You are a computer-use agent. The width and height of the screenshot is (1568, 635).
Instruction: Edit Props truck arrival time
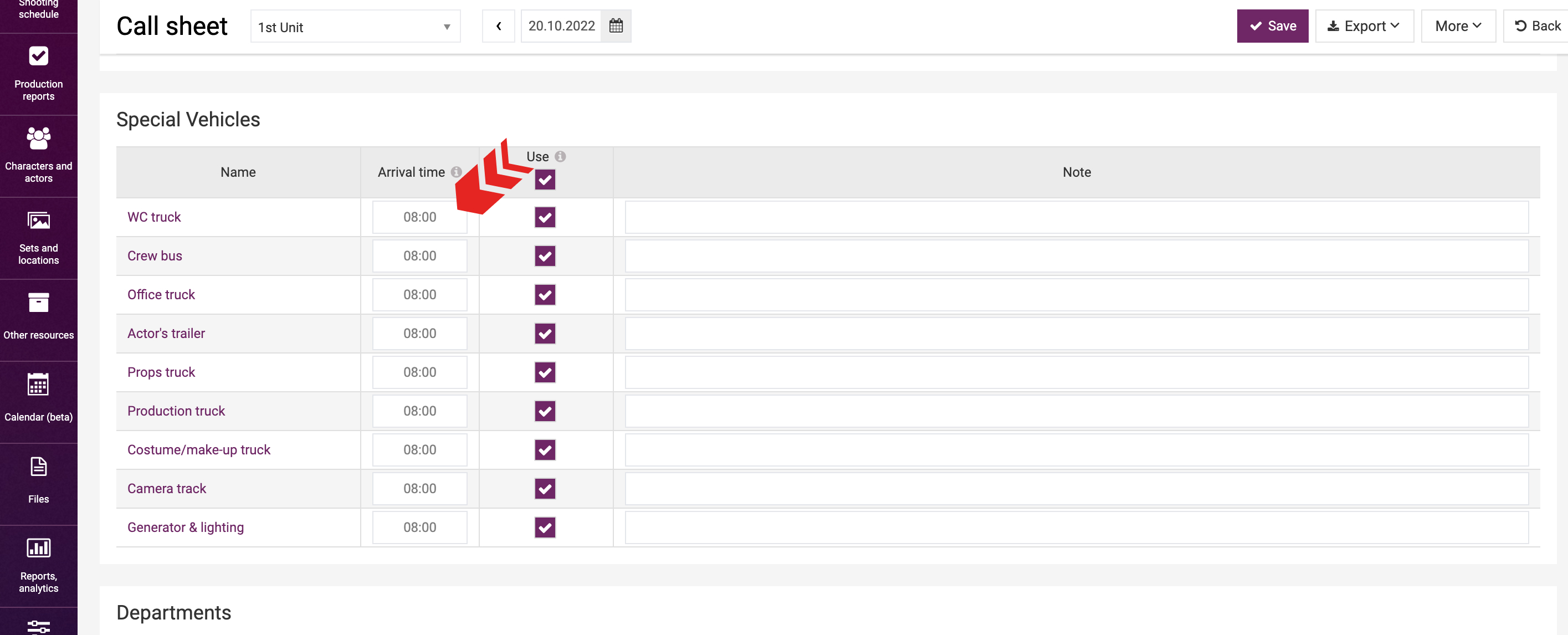coord(419,372)
